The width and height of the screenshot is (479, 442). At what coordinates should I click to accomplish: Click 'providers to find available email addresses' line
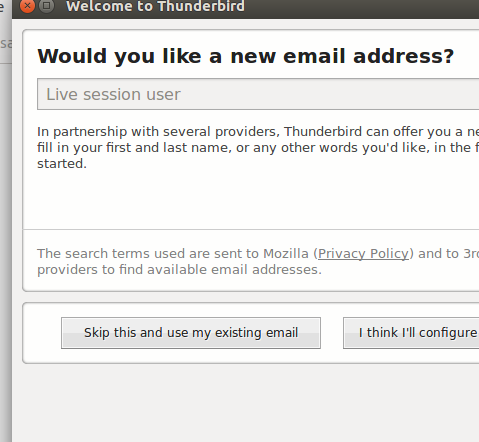click(x=179, y=270)
